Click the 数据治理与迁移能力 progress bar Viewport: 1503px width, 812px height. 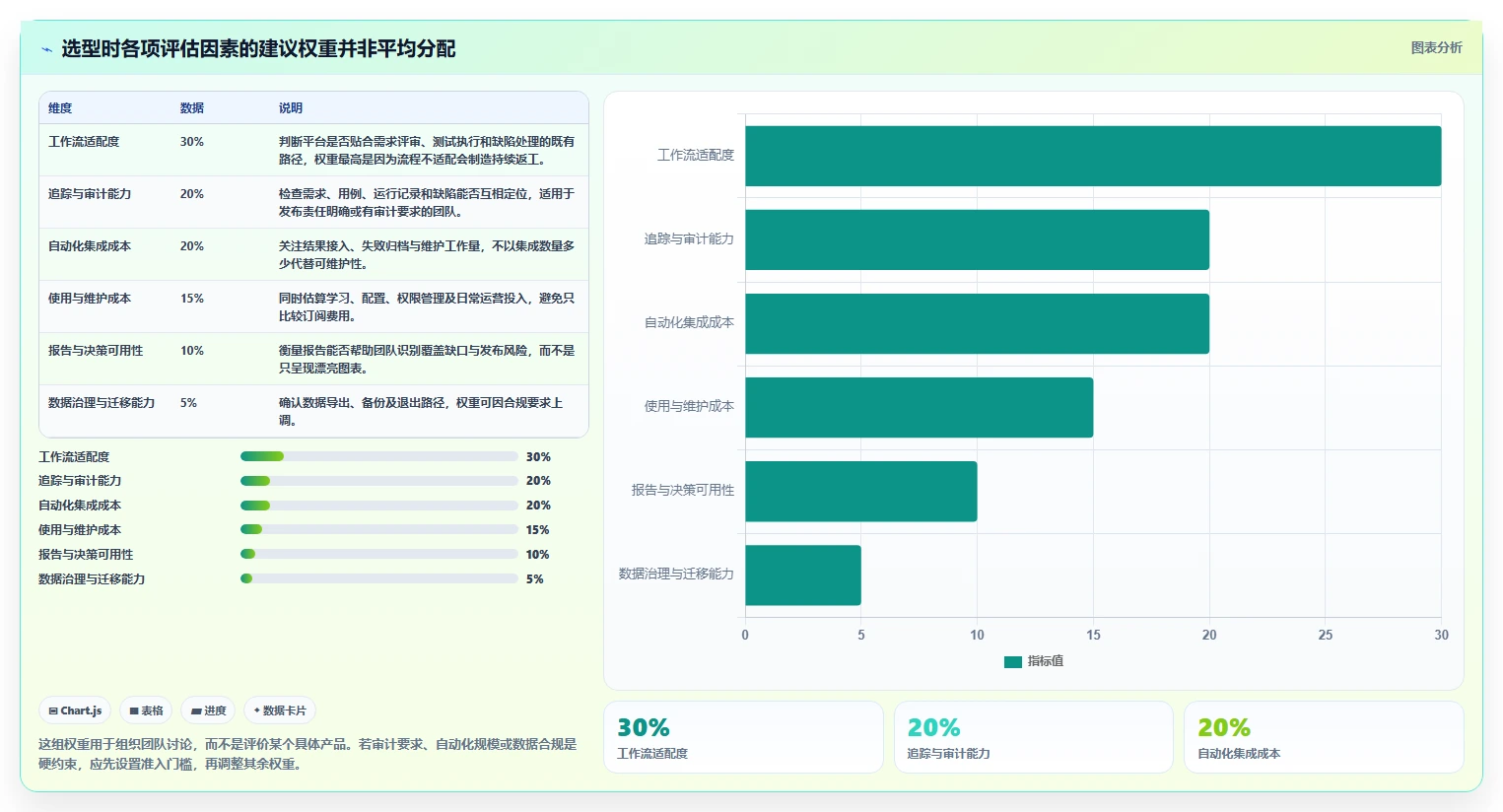pos(379,578)
